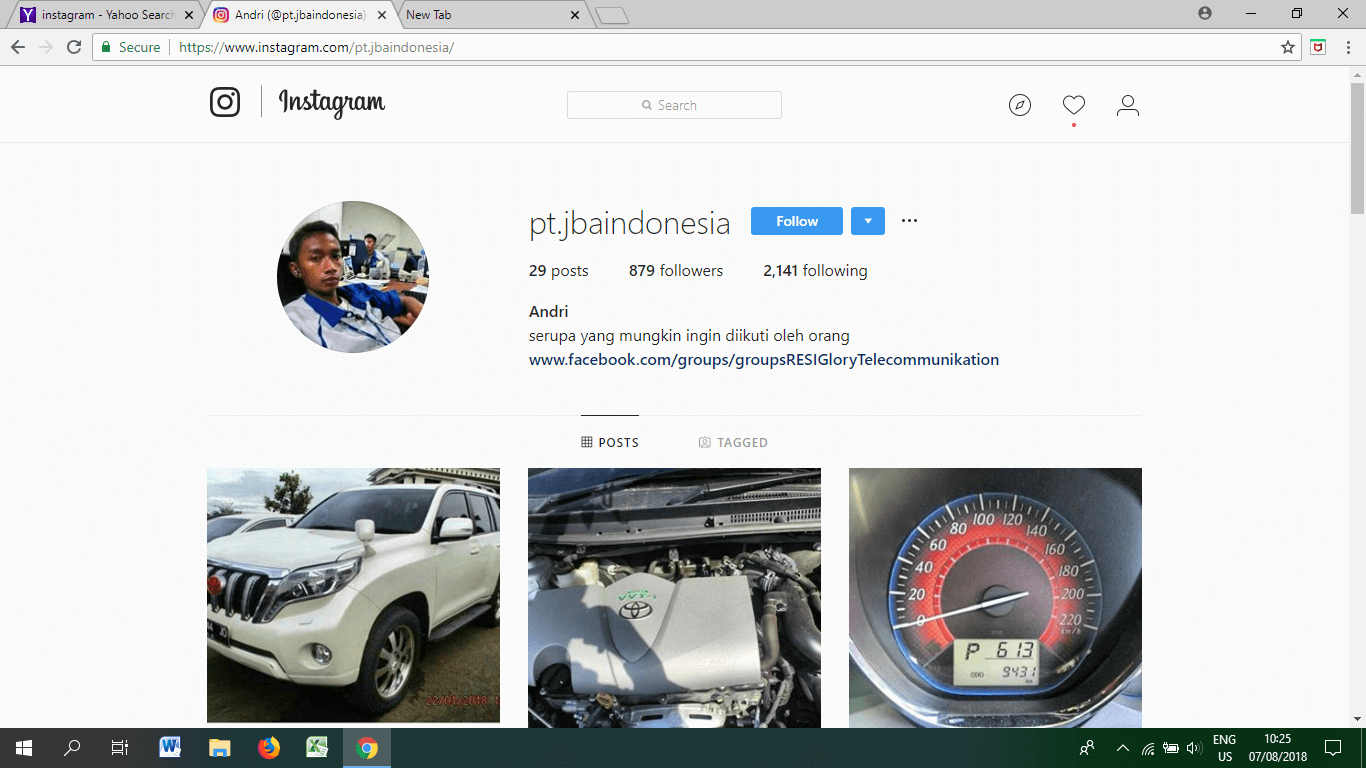Open activity feed heart icon

(1073, 105)
